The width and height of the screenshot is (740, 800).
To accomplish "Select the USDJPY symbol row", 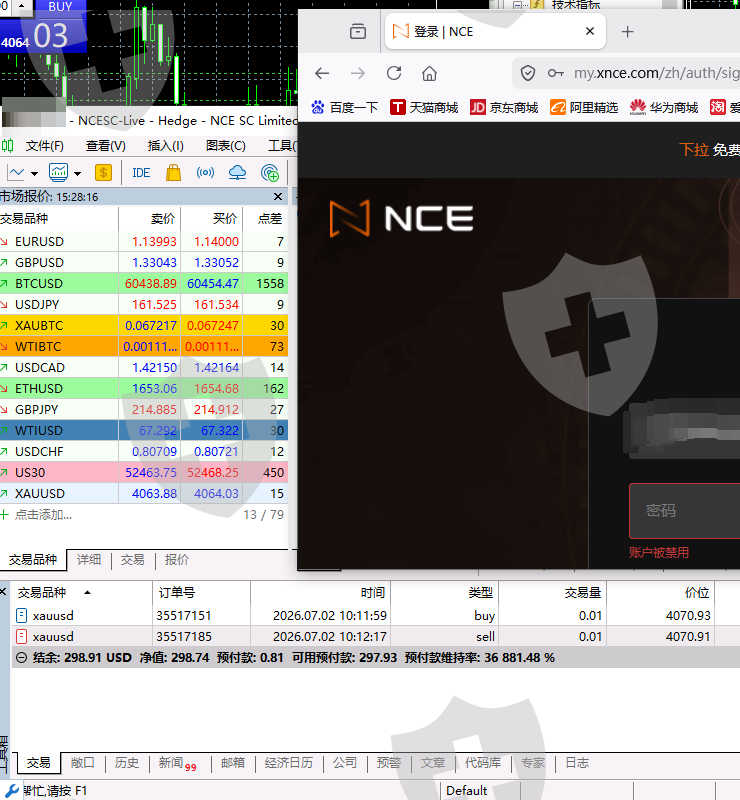I will (x=144, y=305).
